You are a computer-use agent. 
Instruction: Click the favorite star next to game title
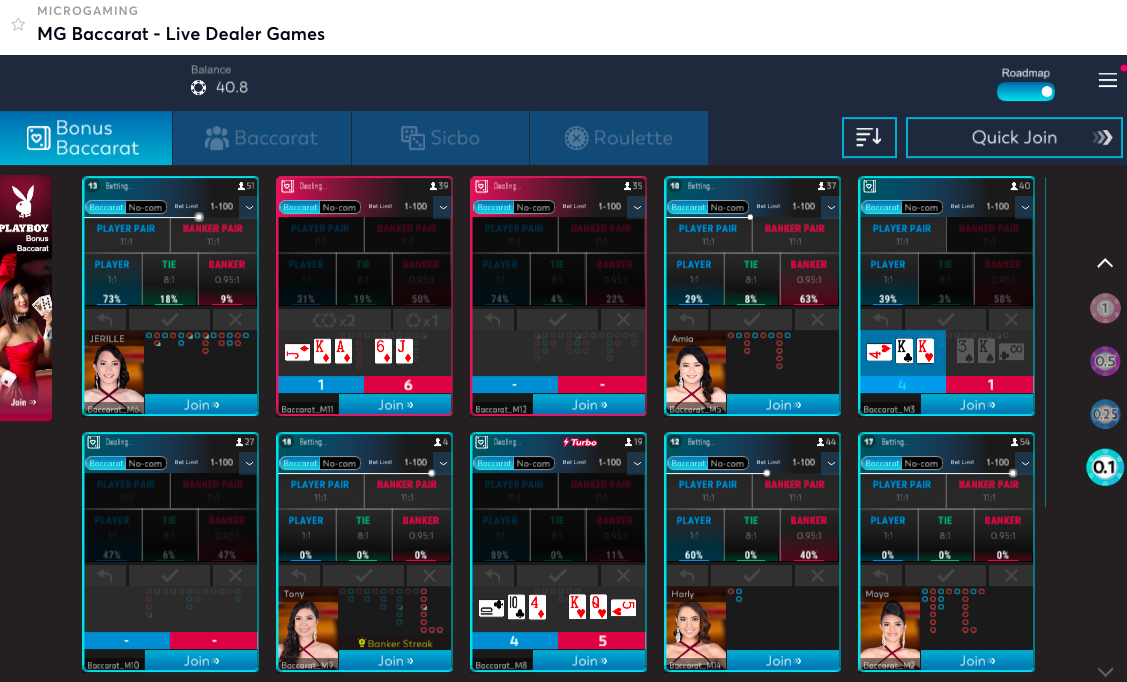[x=17, y=25]
